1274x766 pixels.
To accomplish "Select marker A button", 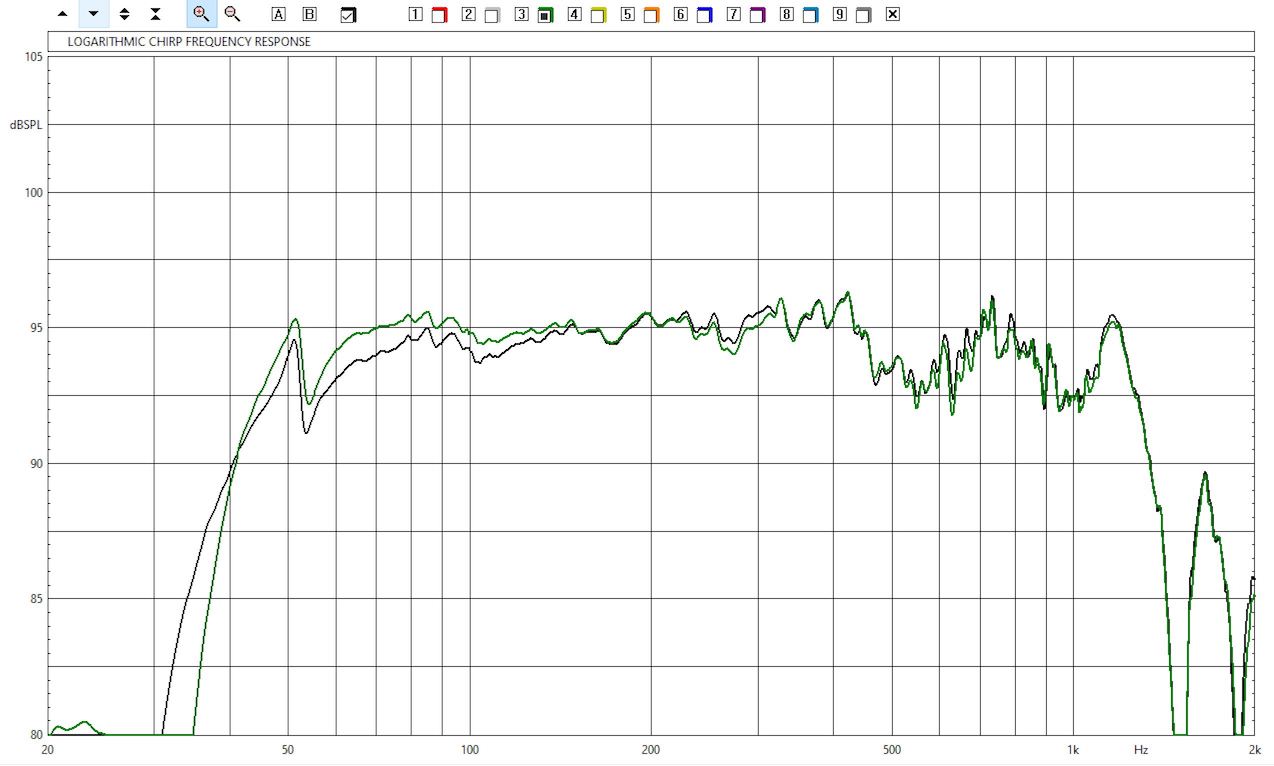I will click(278, 14).
